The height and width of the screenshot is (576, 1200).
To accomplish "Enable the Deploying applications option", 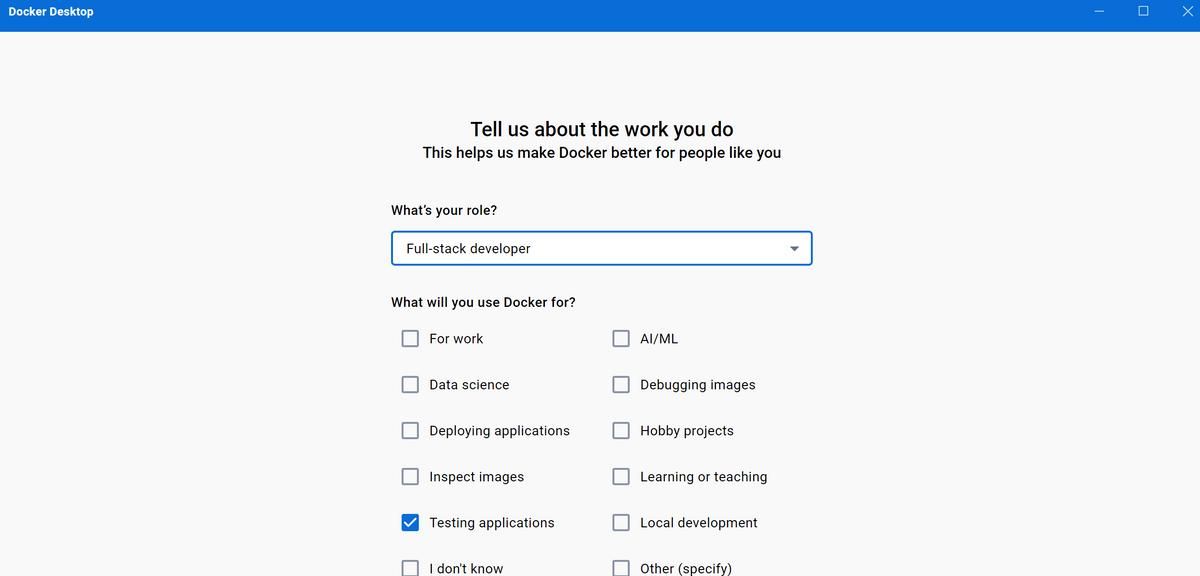I will (x=410, y=430).
